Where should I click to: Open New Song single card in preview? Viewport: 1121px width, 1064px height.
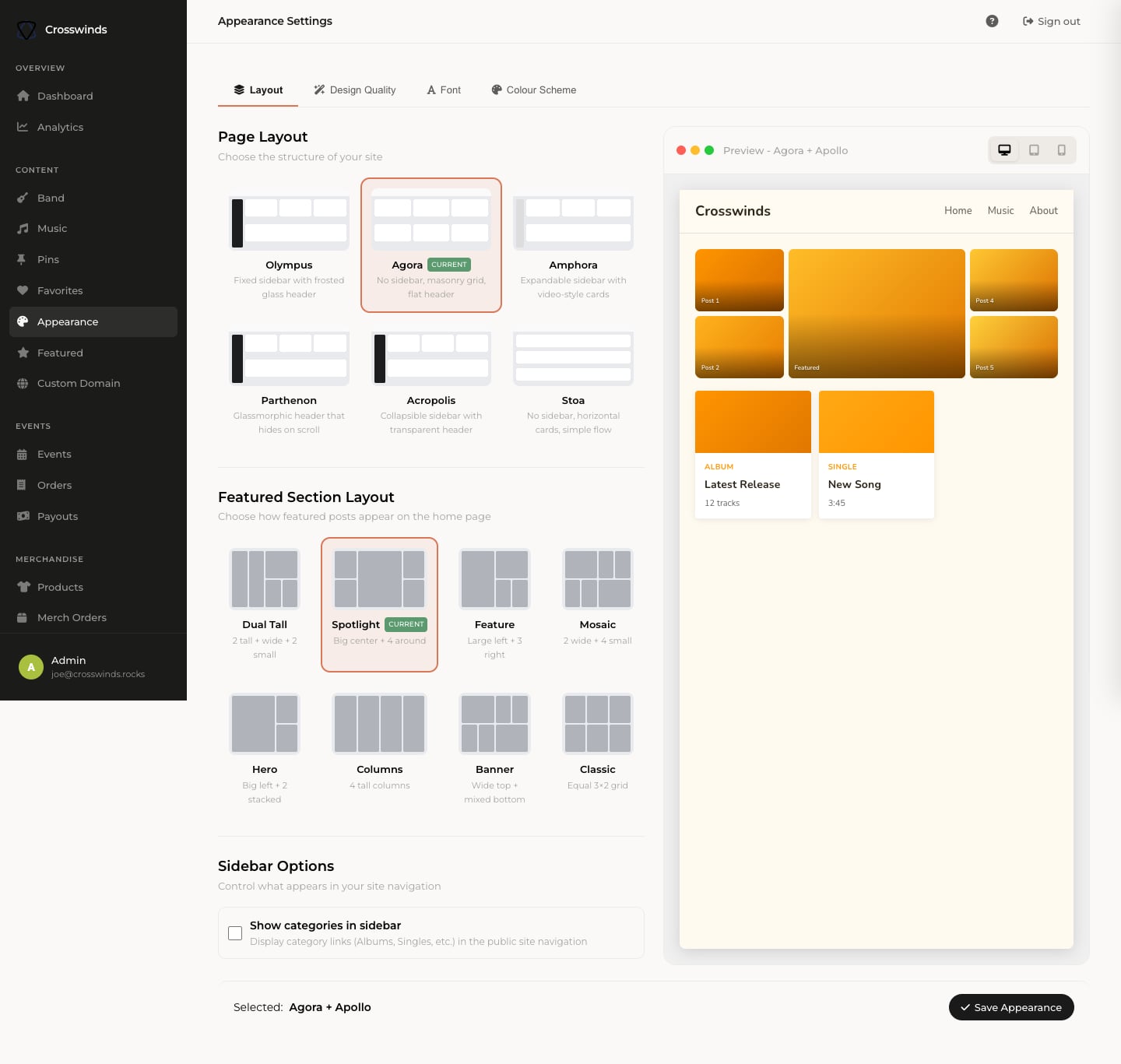(877, 455)
